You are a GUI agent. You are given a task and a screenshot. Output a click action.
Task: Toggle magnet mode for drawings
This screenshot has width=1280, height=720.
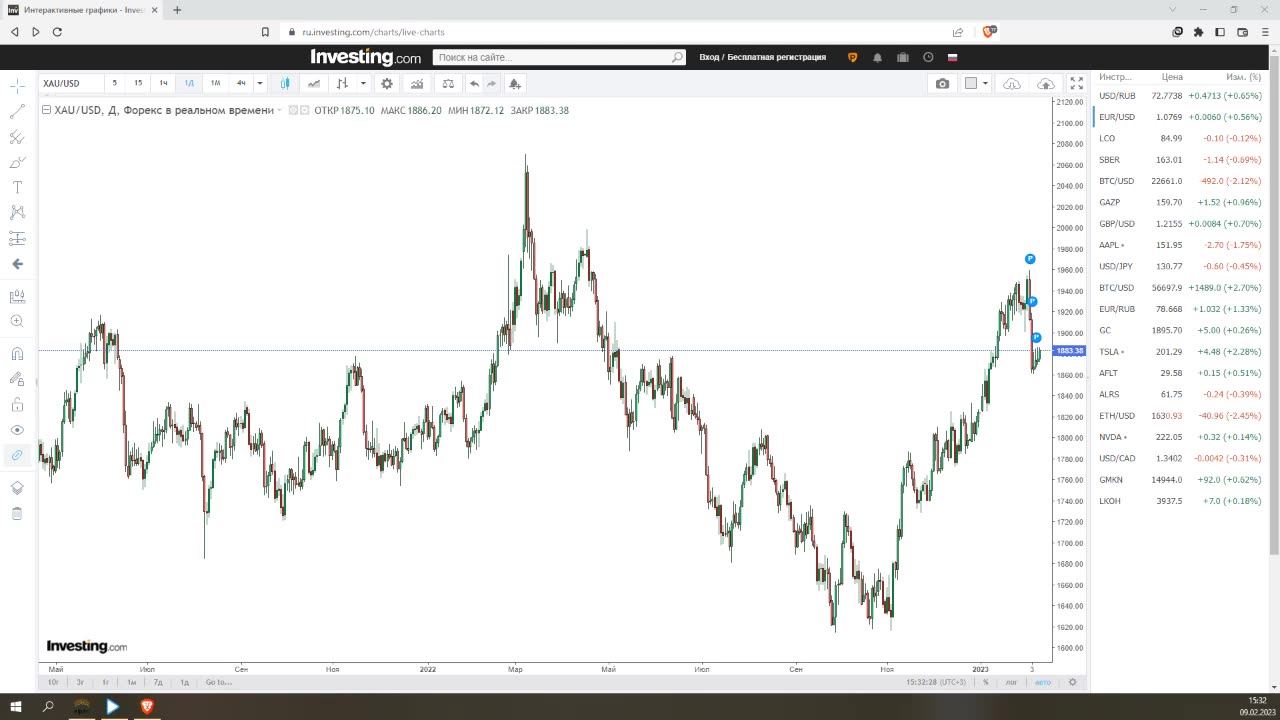pos(17,354)
